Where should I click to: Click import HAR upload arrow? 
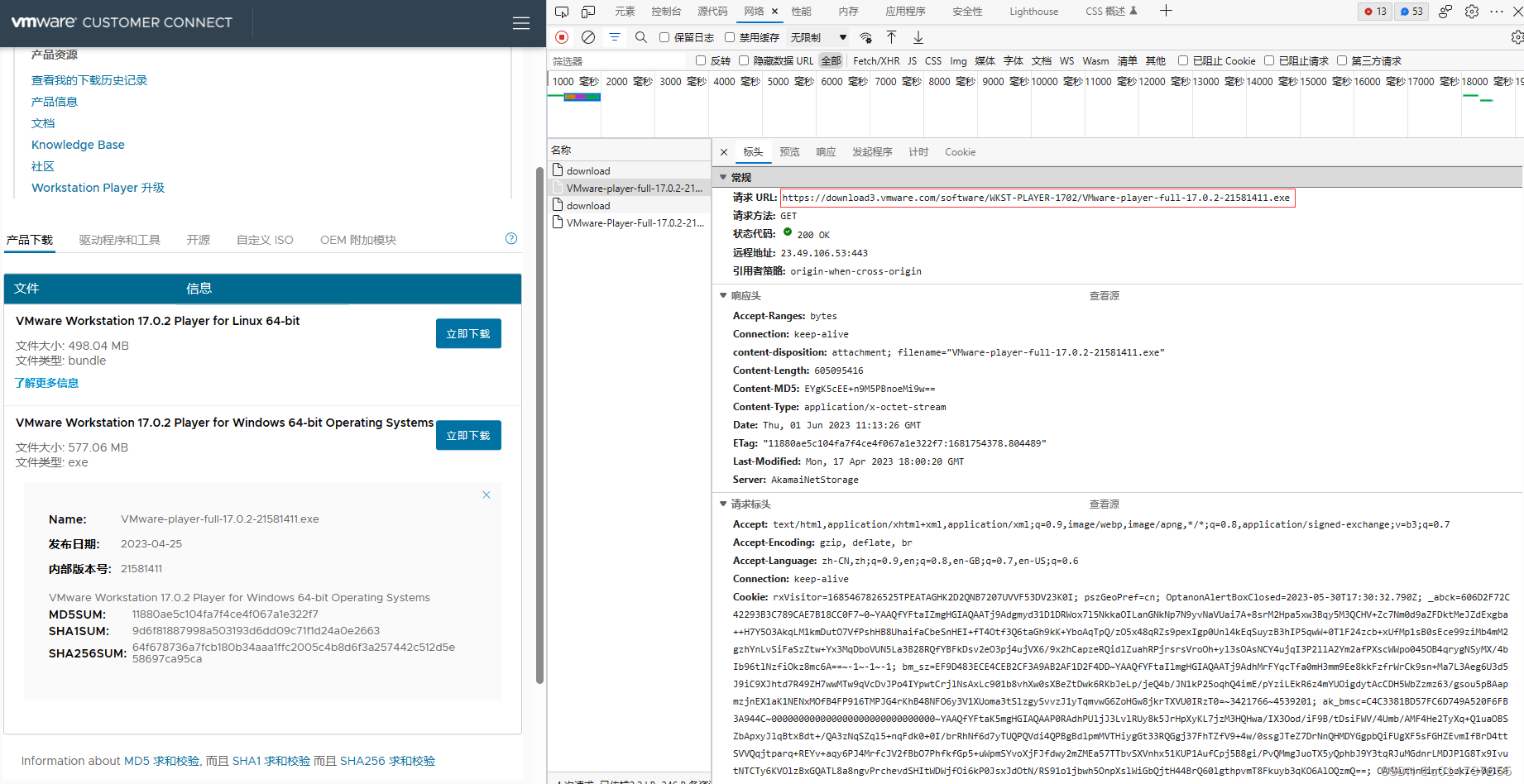click(x=891, y=37)
